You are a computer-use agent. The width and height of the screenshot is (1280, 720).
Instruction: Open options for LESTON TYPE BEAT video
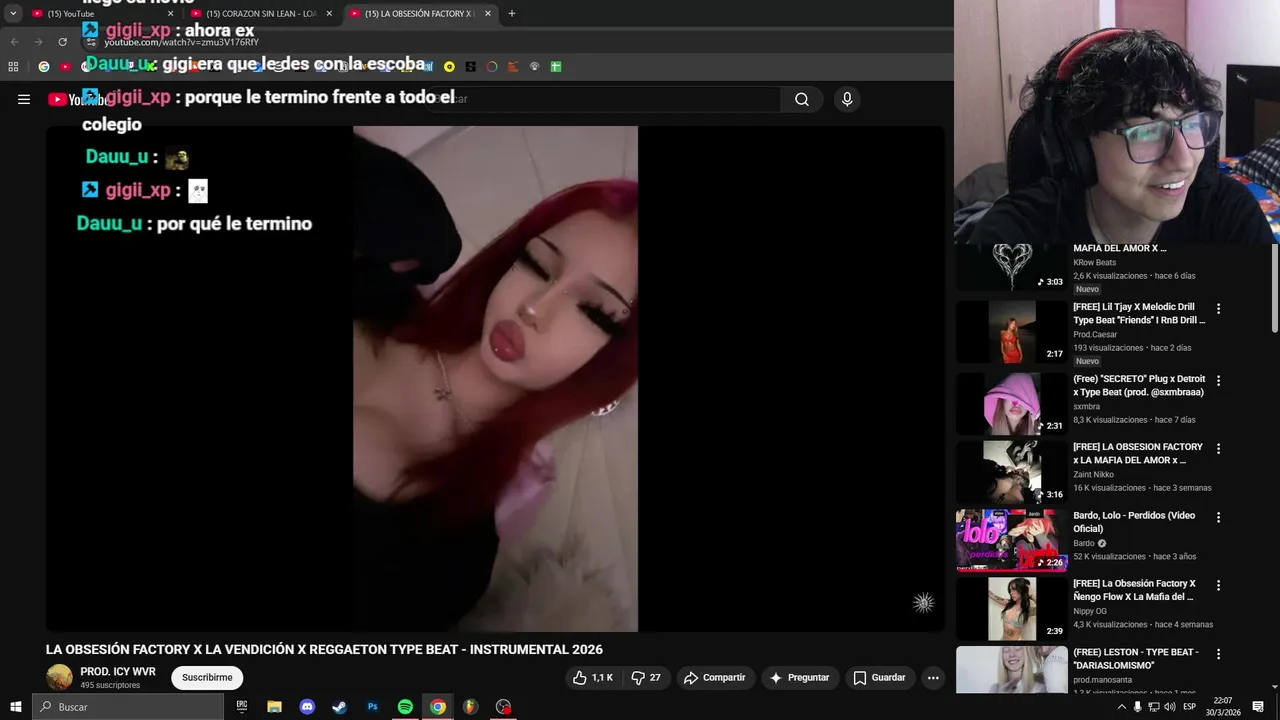coord(1218,654)
